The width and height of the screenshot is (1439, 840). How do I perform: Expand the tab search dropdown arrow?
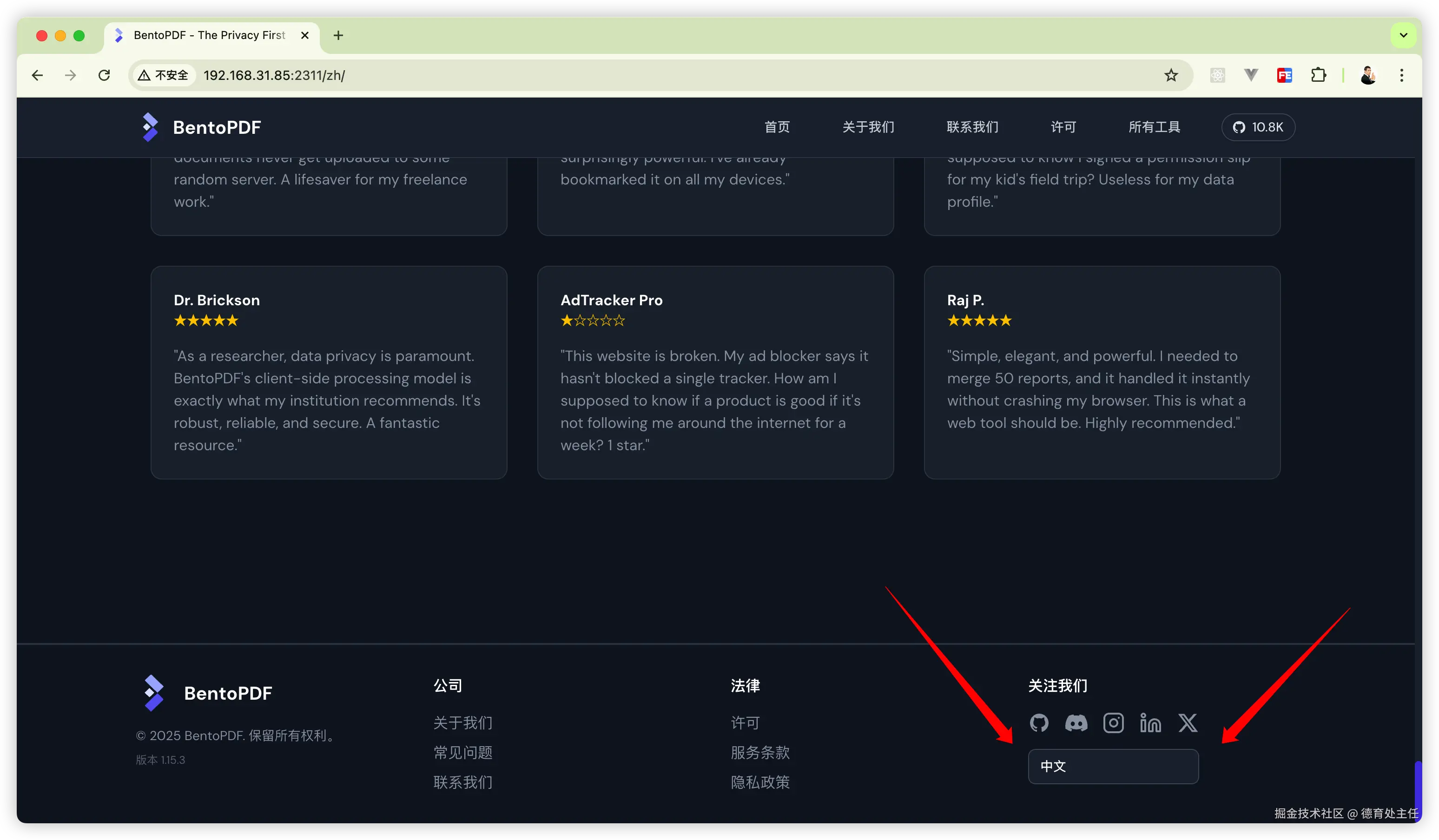[x=1403, y=35]
